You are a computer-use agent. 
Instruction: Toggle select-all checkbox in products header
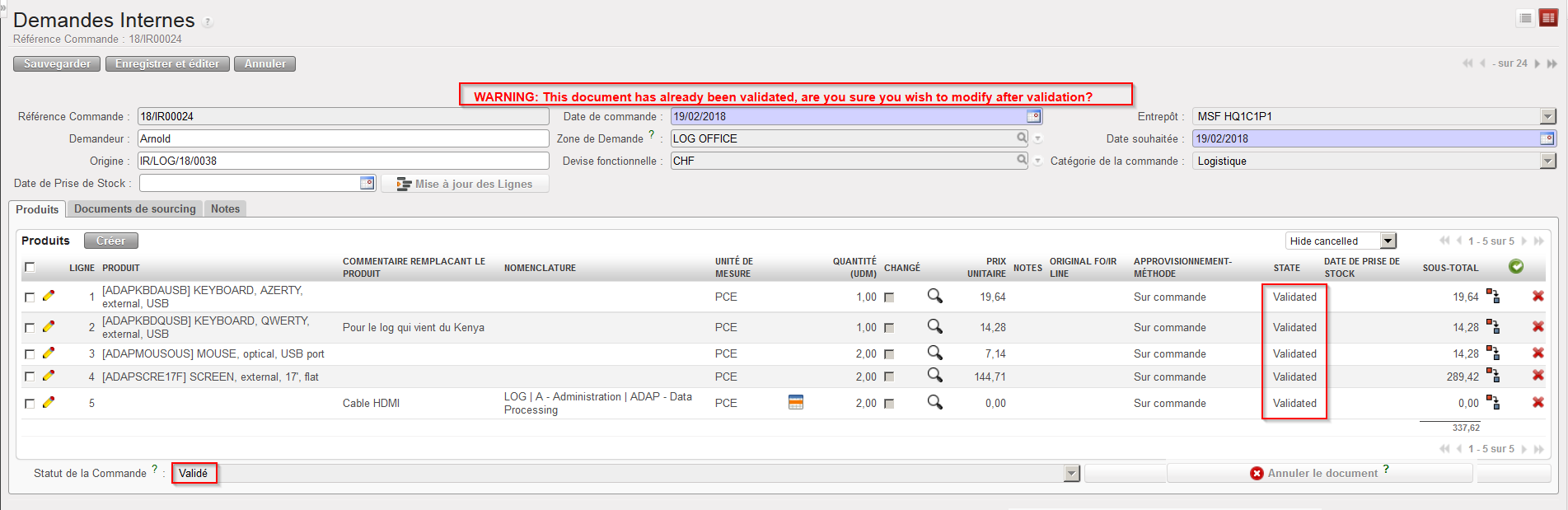click(x=30, y=267)
